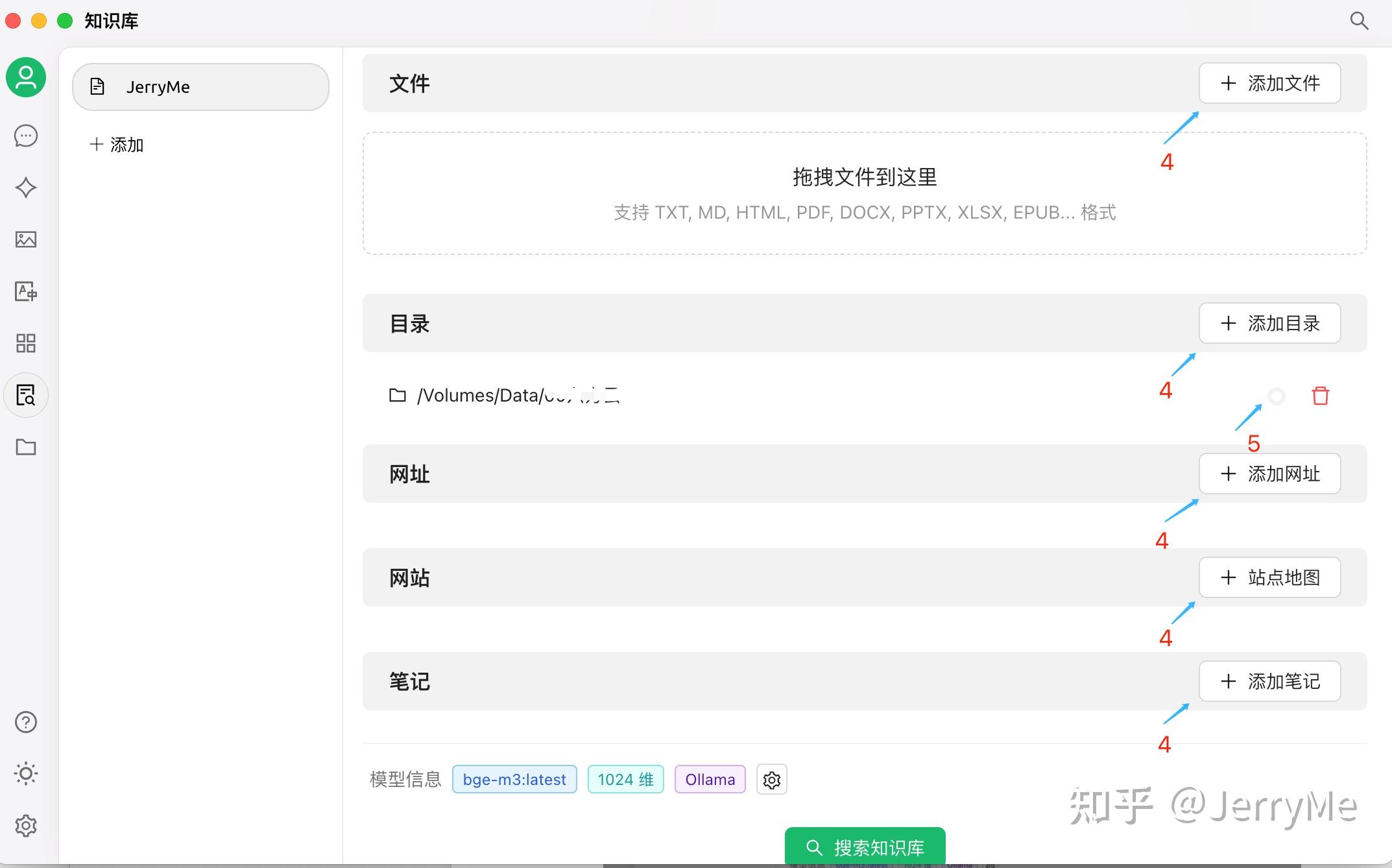Delete the /Volumes/Data directory entry
Screen dimensions: 1392x868
pos(1321,396)
